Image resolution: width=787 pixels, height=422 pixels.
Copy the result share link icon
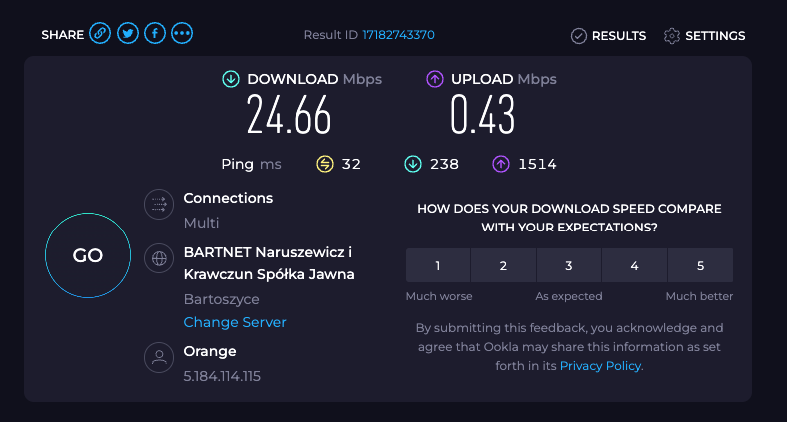tap(100, 34)
